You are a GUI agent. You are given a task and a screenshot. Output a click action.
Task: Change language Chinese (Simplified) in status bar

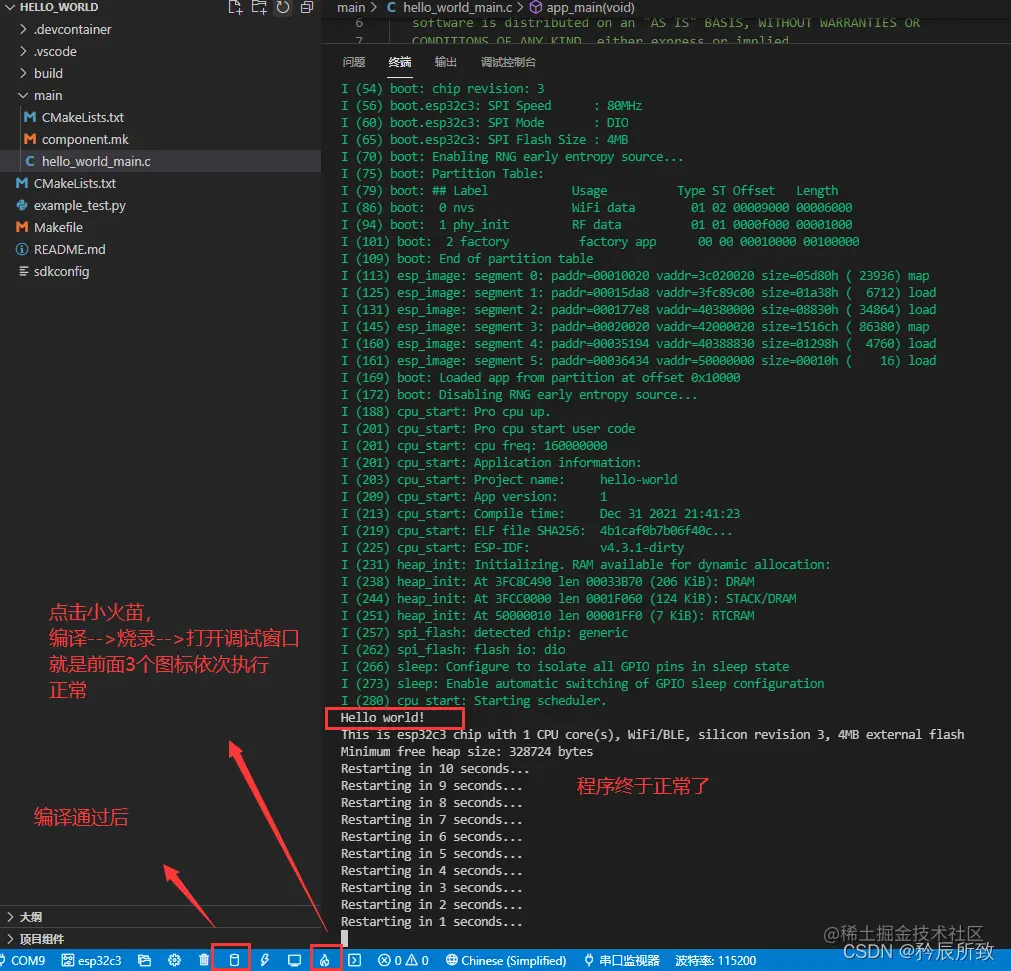(x=506, y=960)
